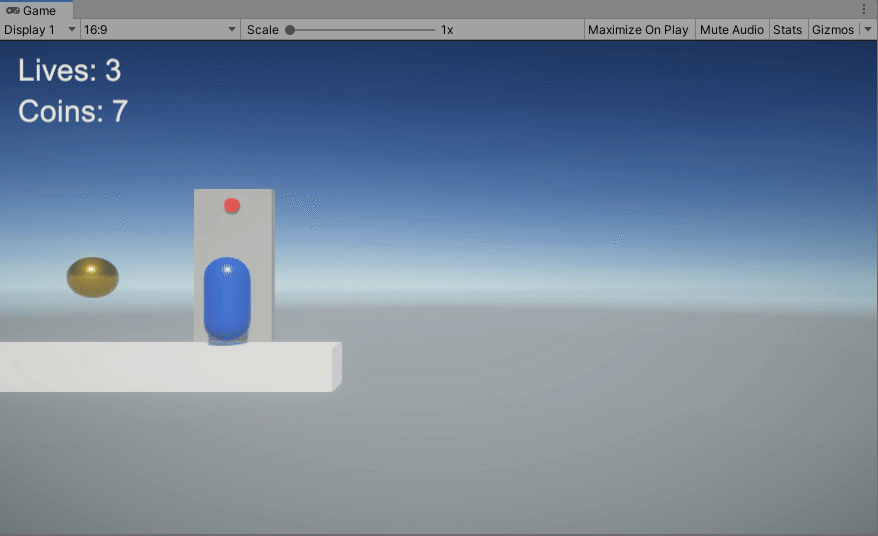Toggle Mute Audio

[x=731, y=30]
